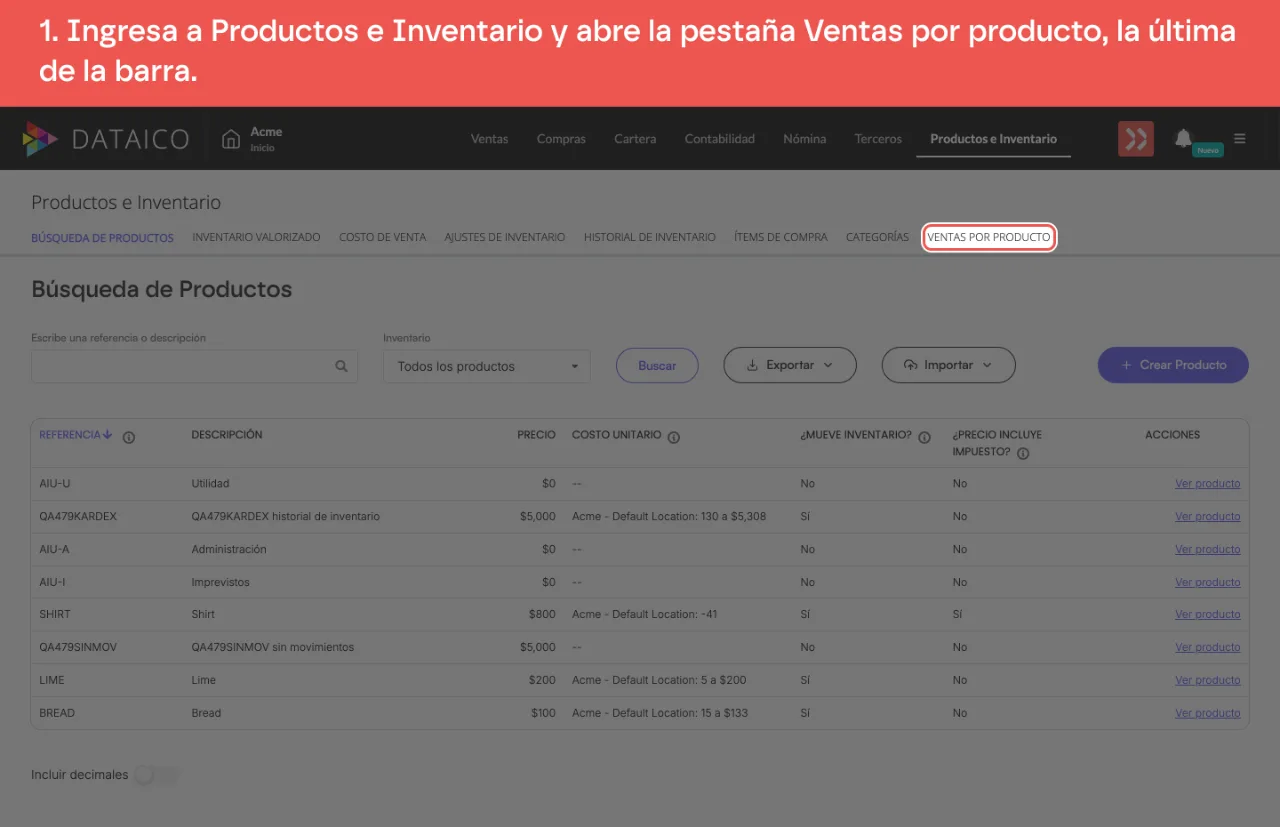Switch to Ajustes de inventario tab
The image size is (1280, 827).
pyautogui.click(x=505, y=238)
